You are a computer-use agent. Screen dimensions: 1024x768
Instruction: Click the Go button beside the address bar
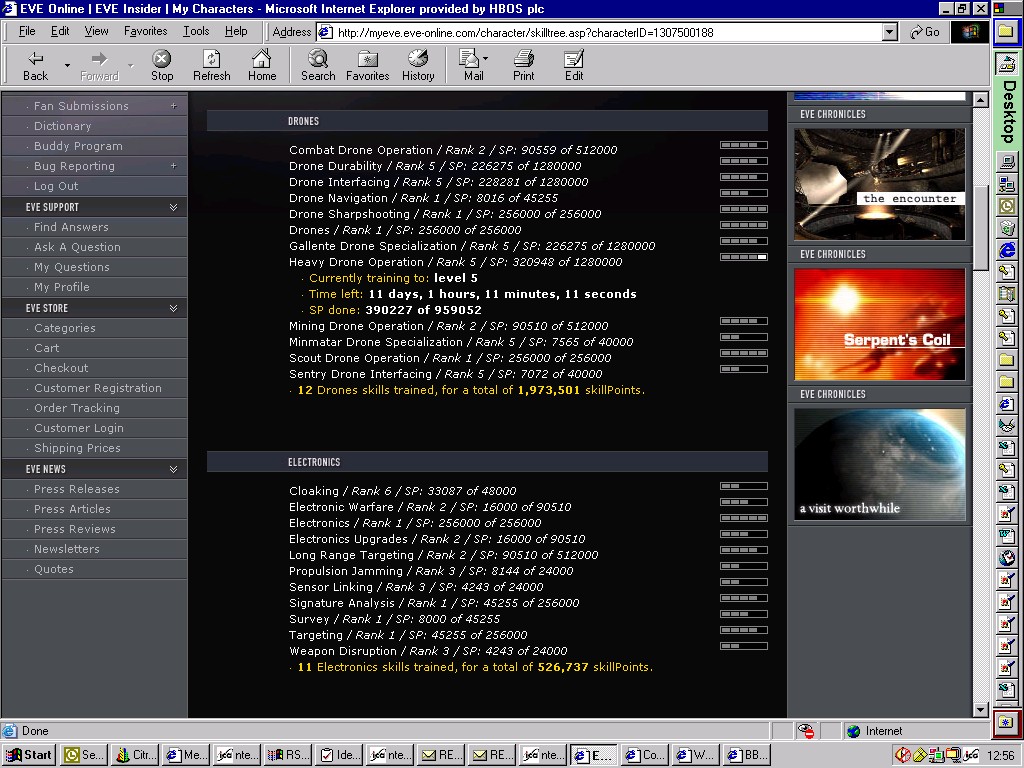point(925,32)
